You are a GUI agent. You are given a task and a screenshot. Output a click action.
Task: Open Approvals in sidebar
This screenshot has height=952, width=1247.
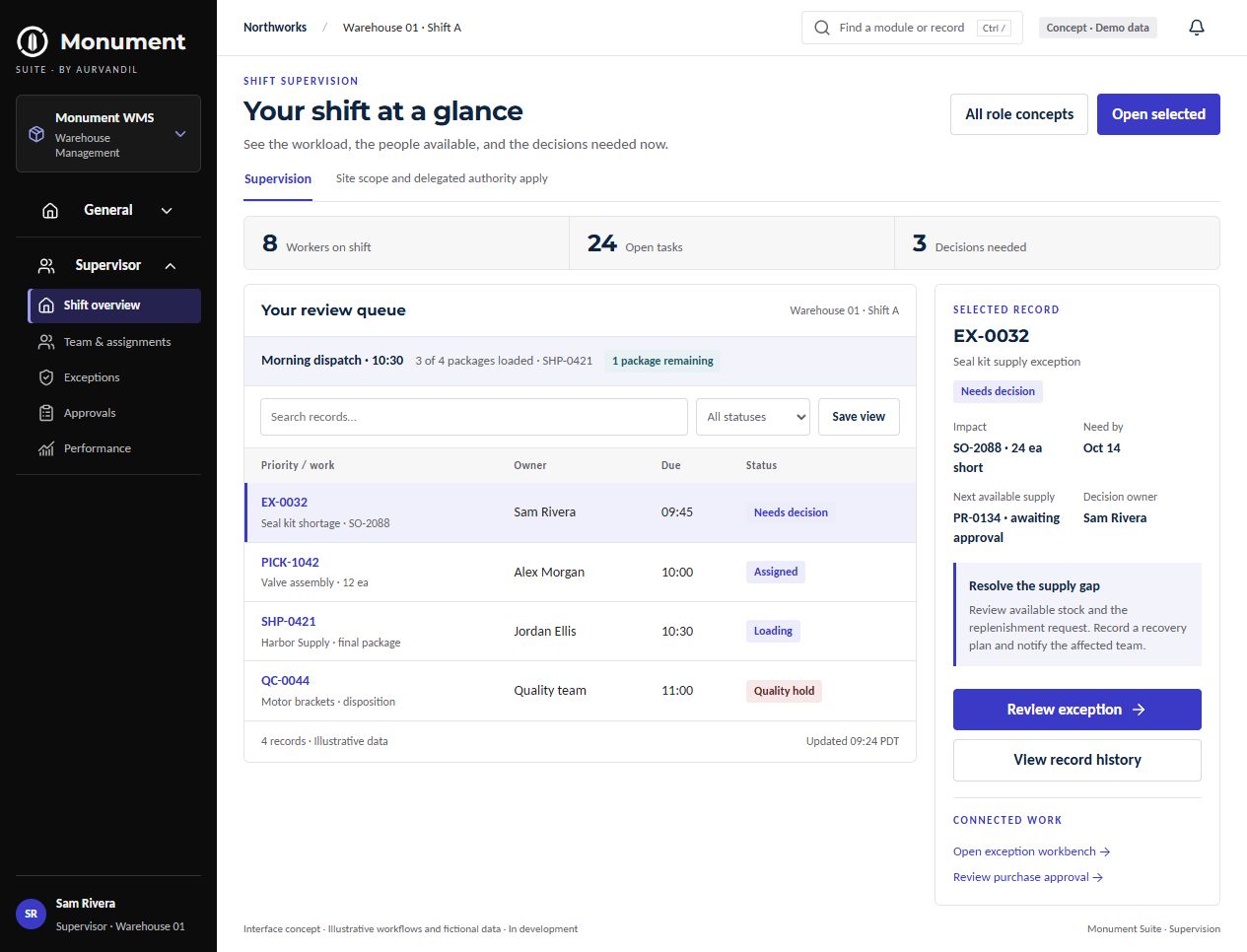[x=114, y=413]
